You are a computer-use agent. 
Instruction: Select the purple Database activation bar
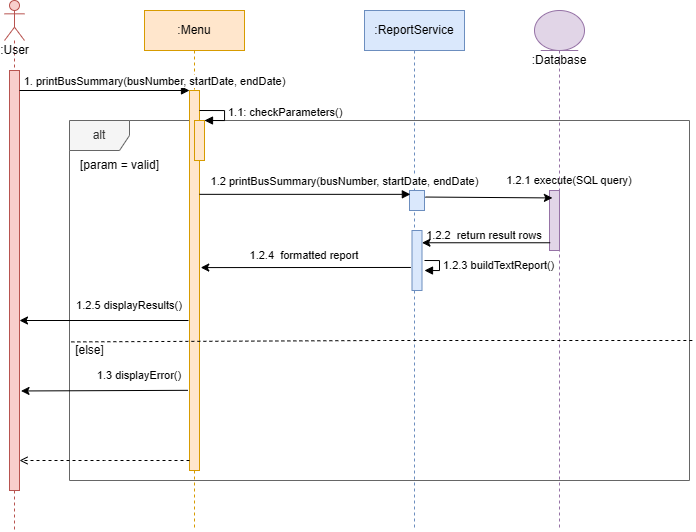click(x=554, y=220)
